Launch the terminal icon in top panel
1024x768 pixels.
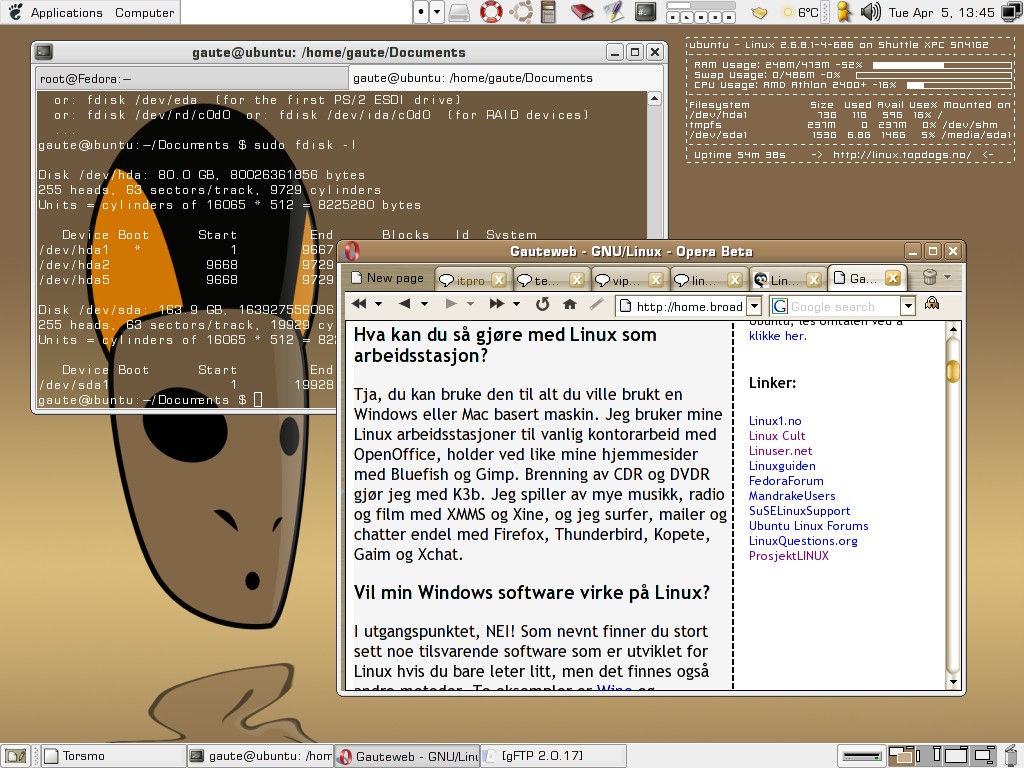645,12
